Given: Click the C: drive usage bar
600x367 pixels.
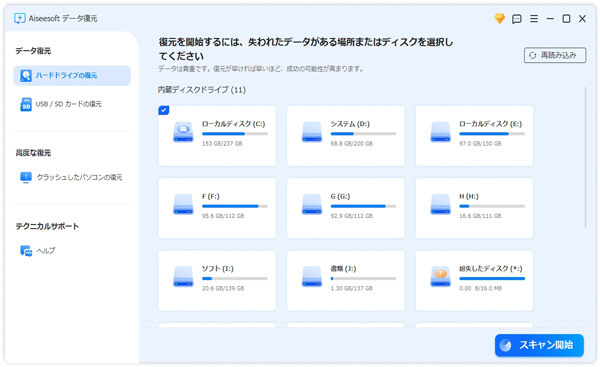Looking at the screenshot, I should (x=235, y=134).
